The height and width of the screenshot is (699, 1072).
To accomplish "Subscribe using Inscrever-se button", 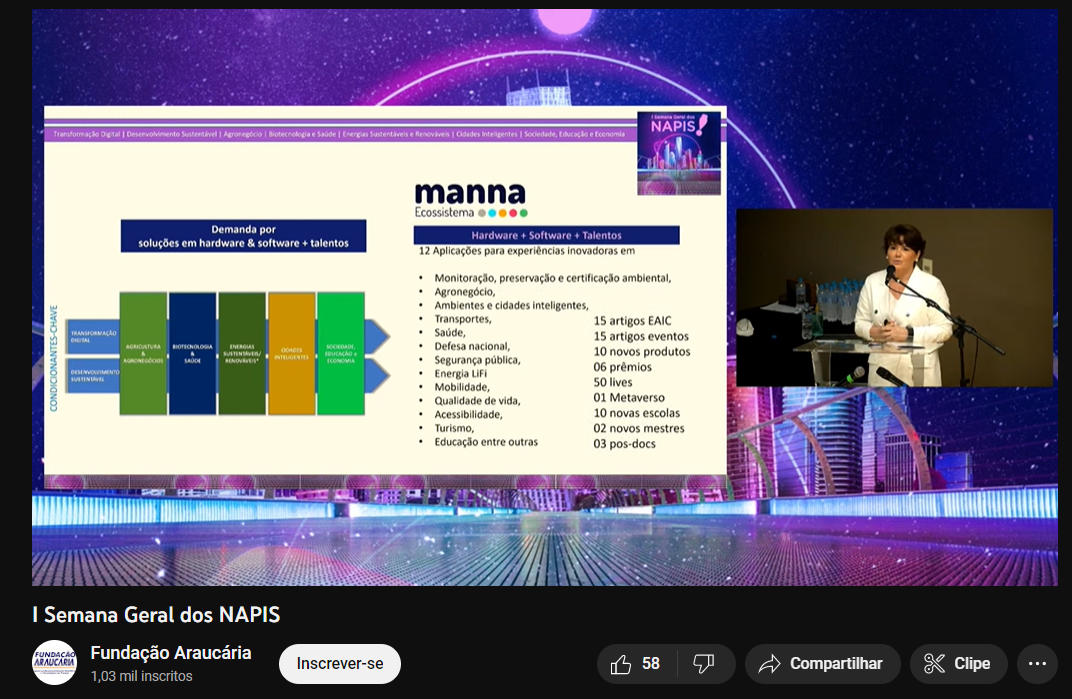I will [340, 663].
